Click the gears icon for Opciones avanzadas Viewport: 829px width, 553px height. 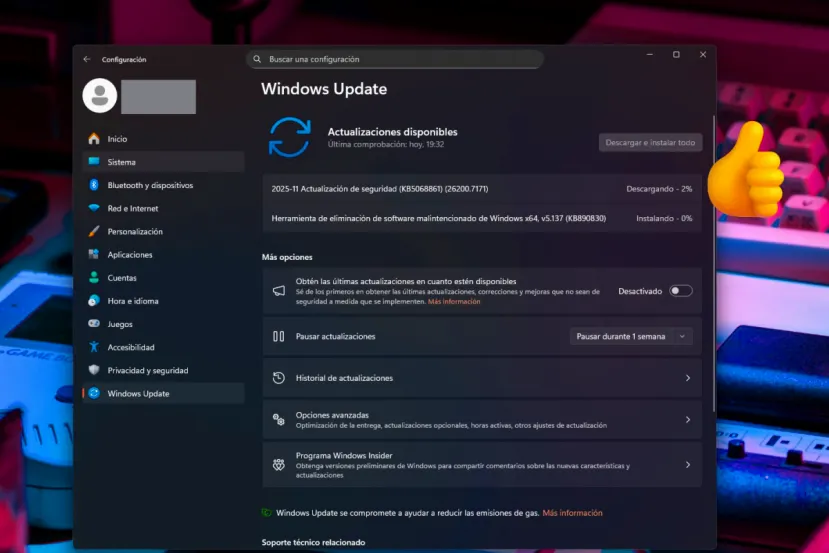click(279, 420)
